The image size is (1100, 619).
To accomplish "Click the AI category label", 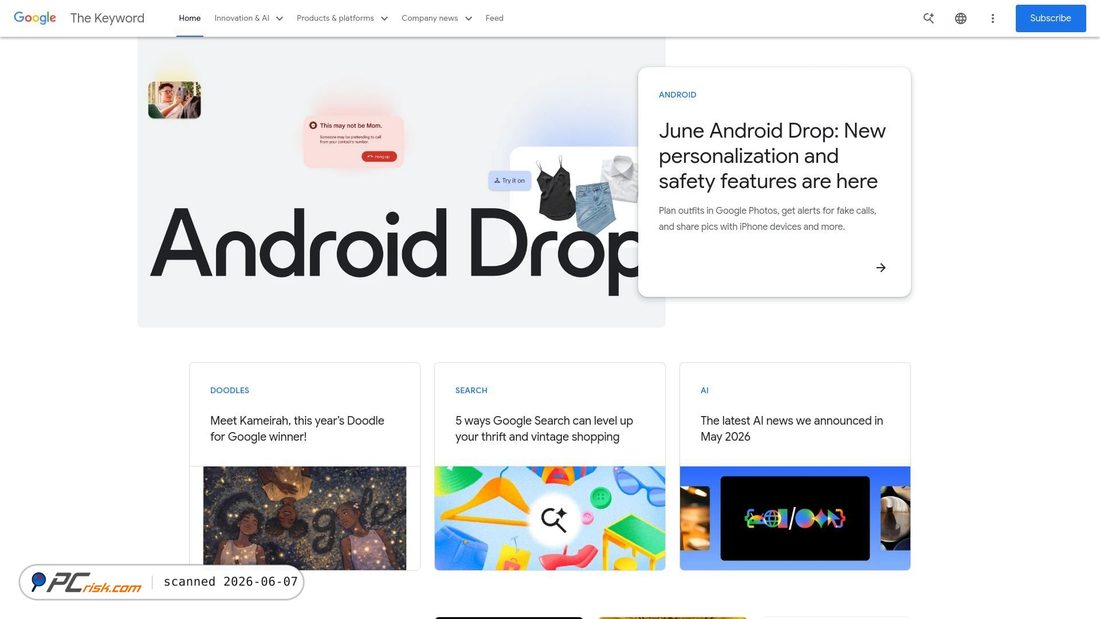I will [704, 390].
